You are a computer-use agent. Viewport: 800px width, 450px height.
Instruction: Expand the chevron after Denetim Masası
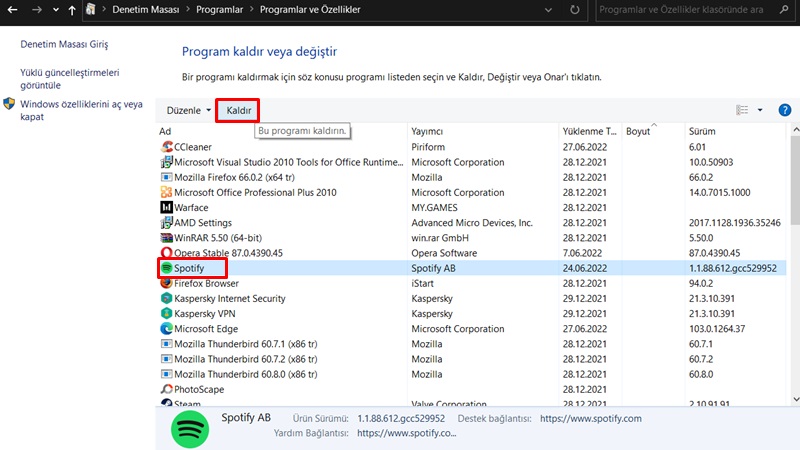pos(188,10)
